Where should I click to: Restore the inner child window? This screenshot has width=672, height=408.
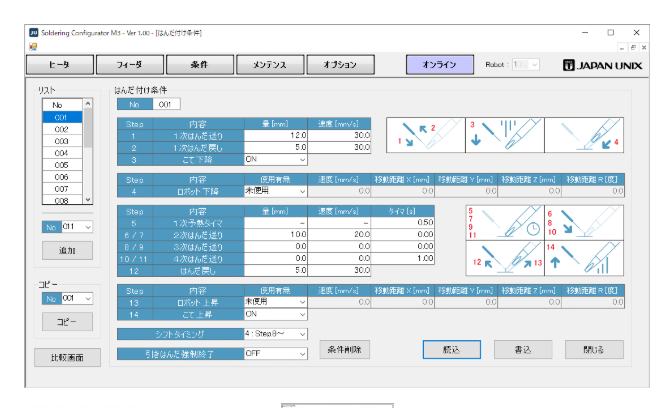[633, 48]
